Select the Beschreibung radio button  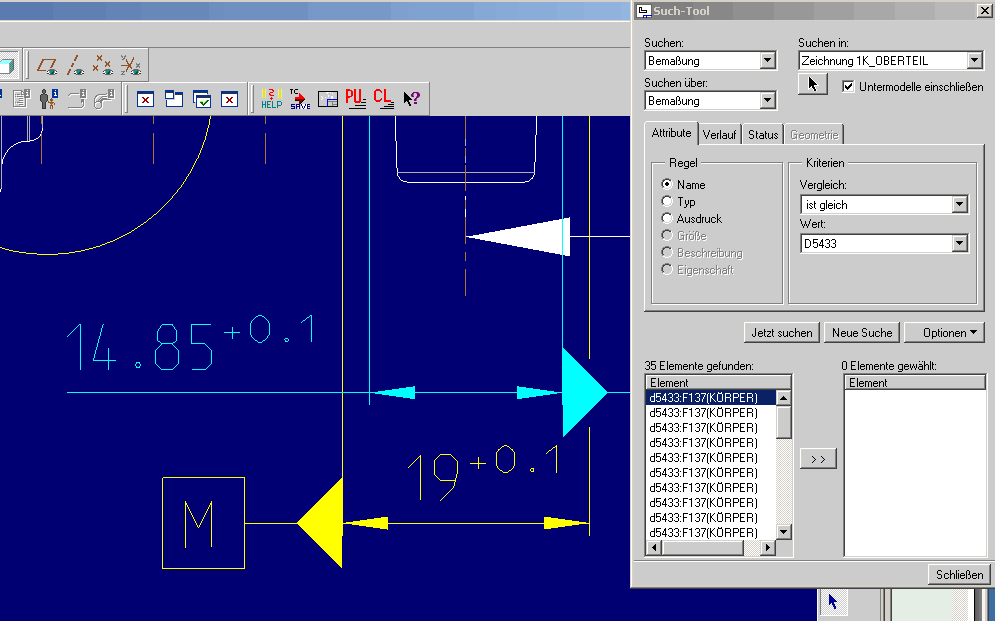(666, 252)
